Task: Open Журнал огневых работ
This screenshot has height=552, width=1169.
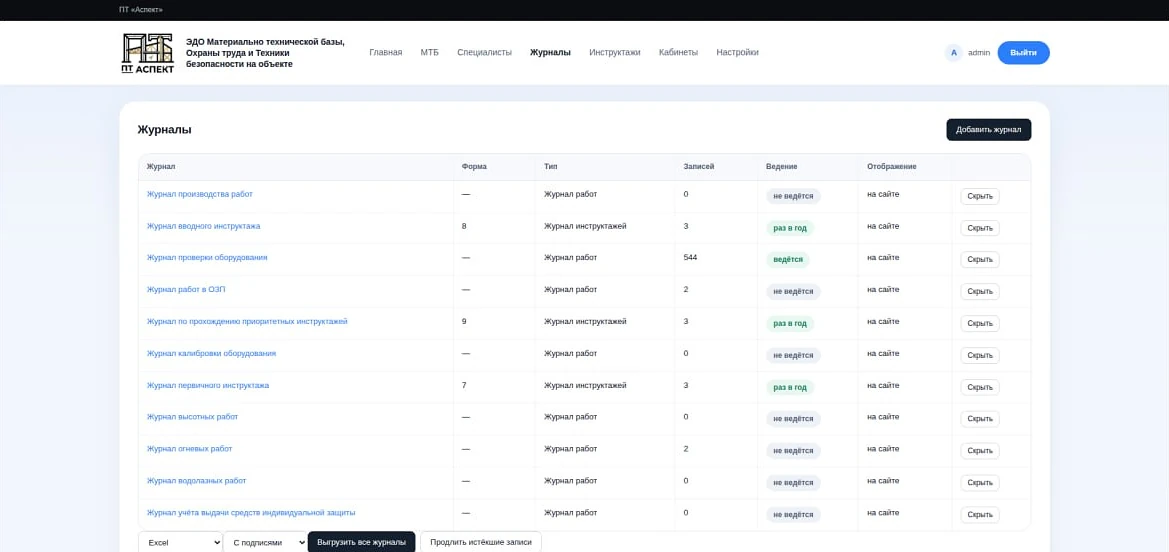Action: pyautogui.click(x=189, y=449)
